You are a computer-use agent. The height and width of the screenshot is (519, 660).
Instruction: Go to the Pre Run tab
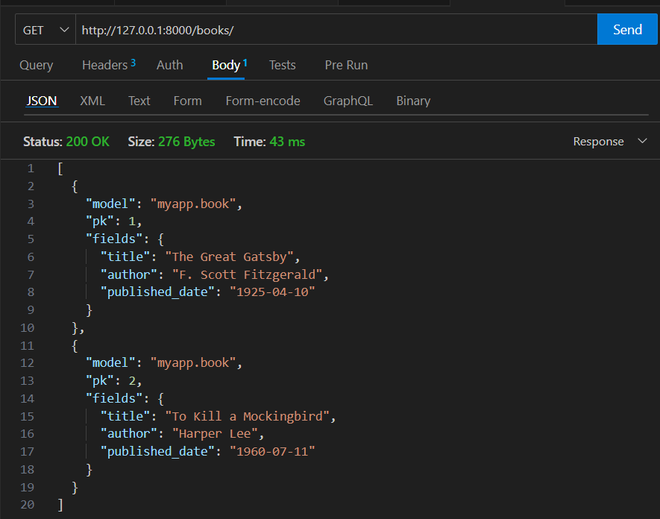click(x=346, y=65)
